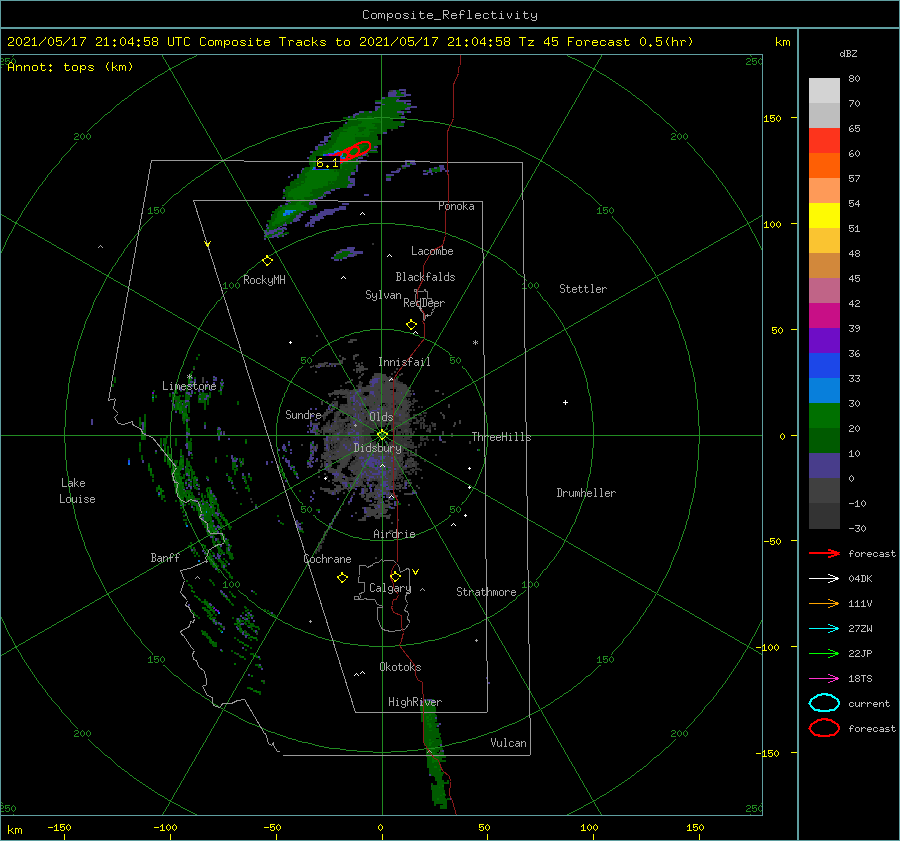Click the white plus marker east of ThreeHills

coord(565,402)
